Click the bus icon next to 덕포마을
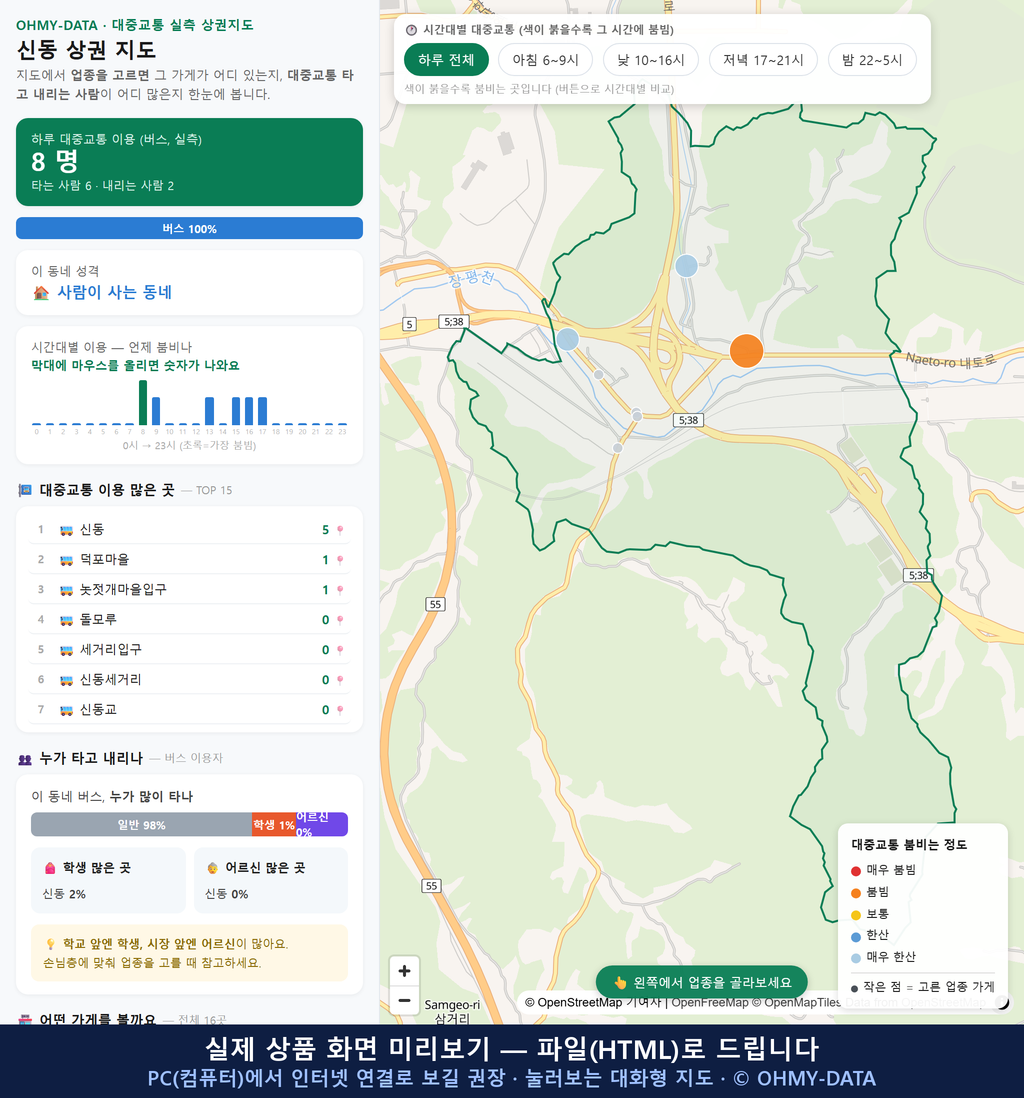 (67, 560)
